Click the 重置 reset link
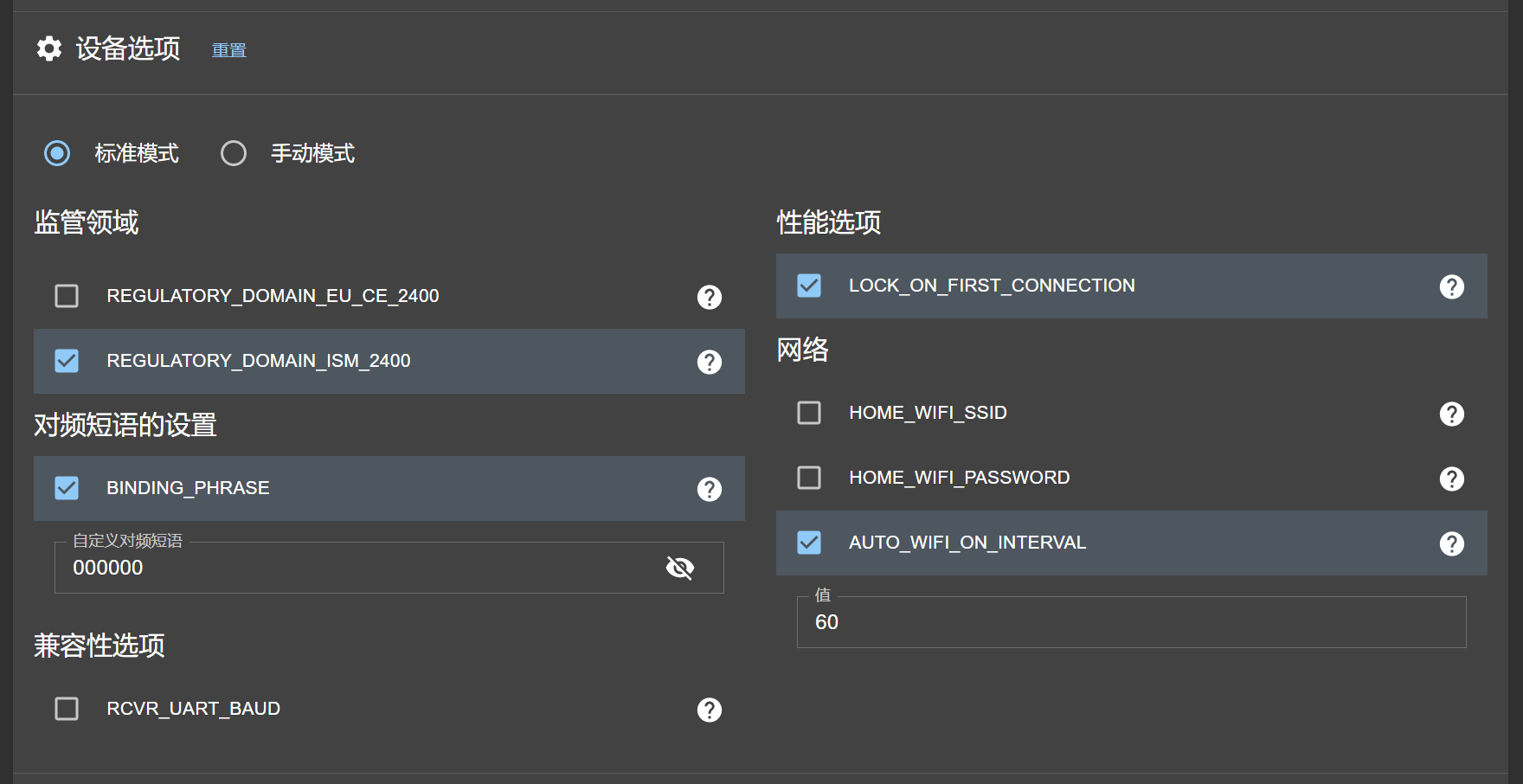Screen dimensions: 1523x784 (x=229, y=50)
